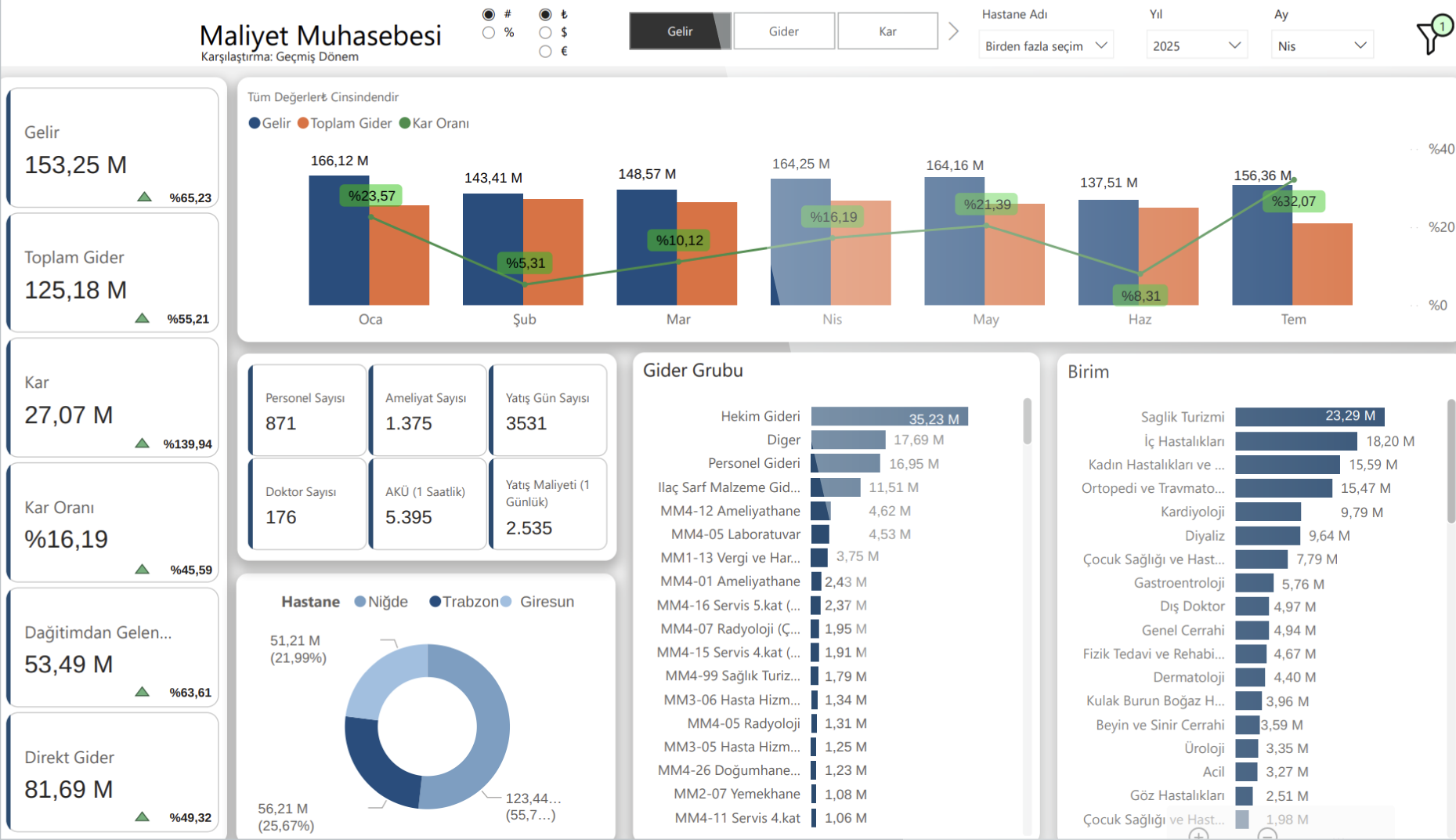Click the Trabzon legend dot
This screenshot has height=840, width=1456.
pos(435,602)
